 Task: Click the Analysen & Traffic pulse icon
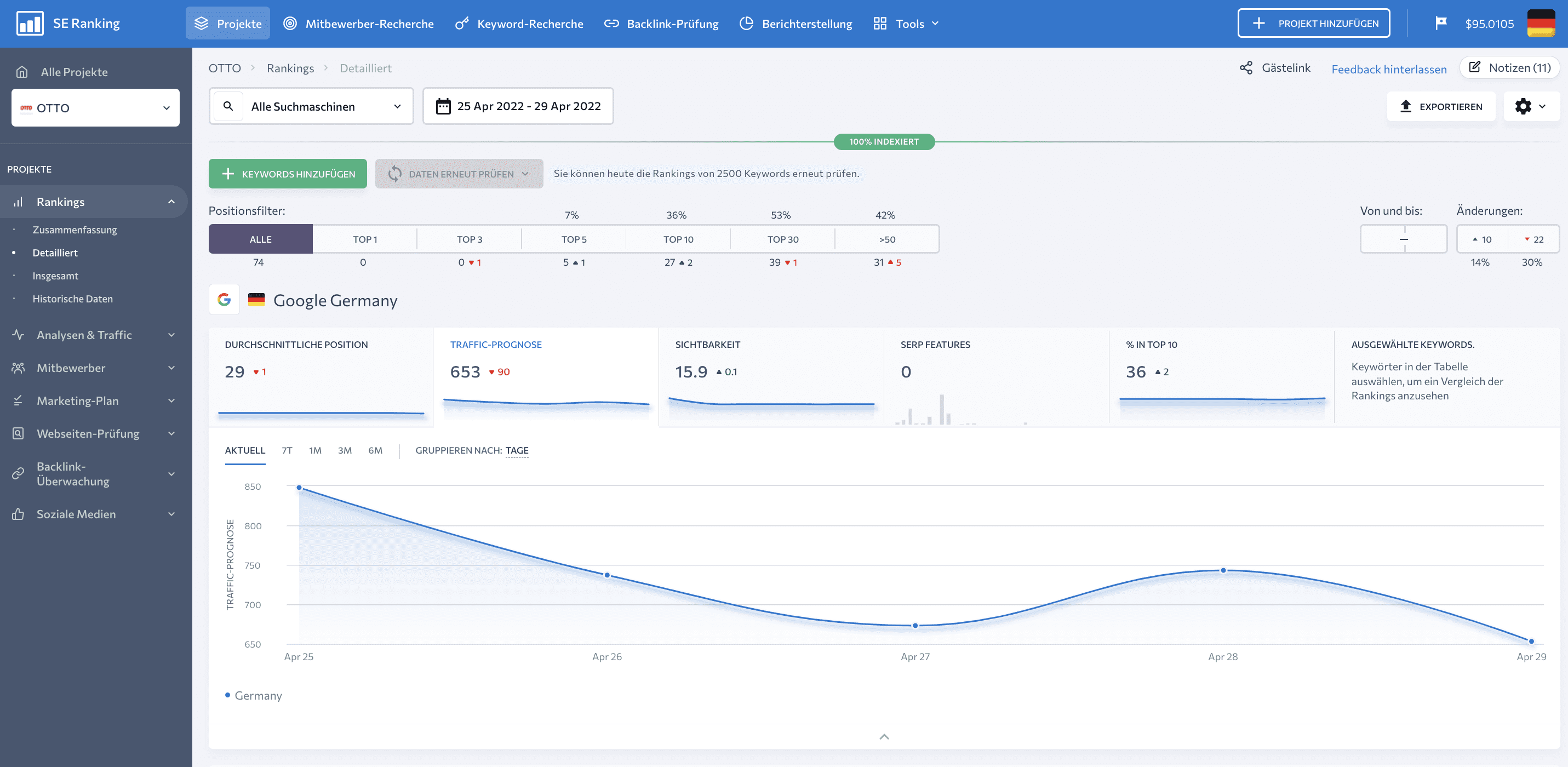18,335
